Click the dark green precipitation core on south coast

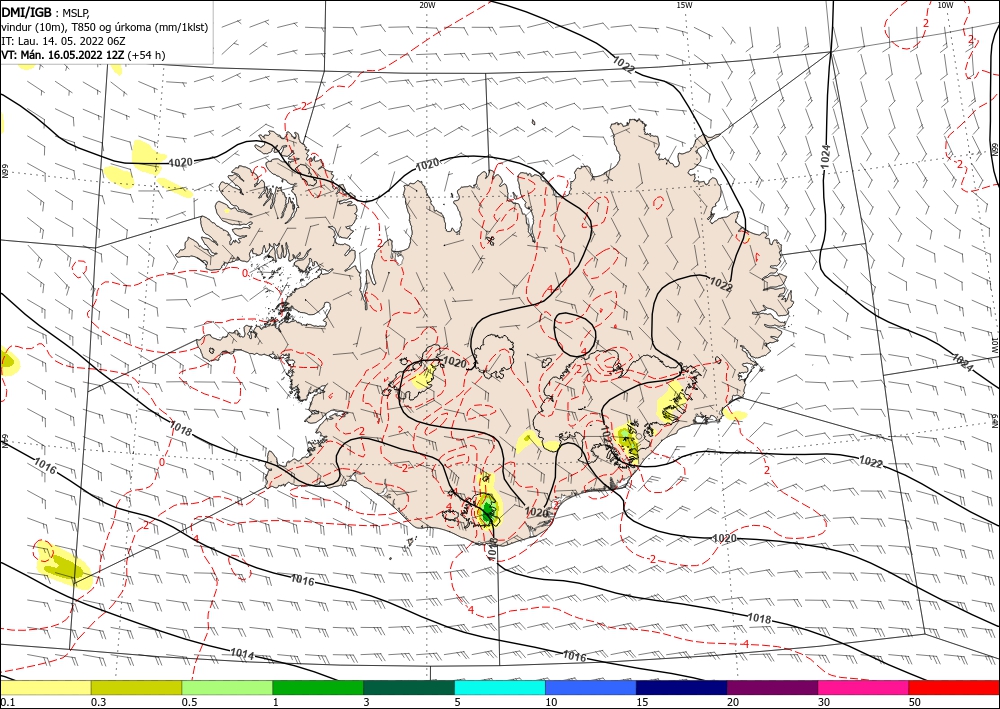click(x=488, y=511)
